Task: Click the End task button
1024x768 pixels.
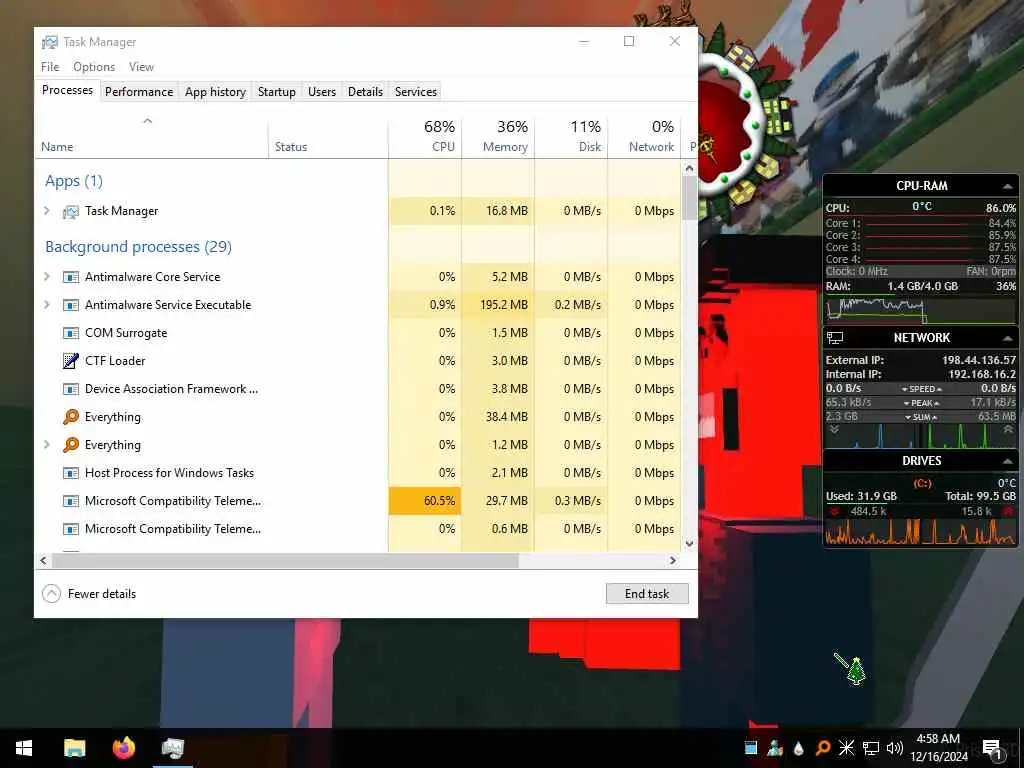Action: (x=647, y=594)
